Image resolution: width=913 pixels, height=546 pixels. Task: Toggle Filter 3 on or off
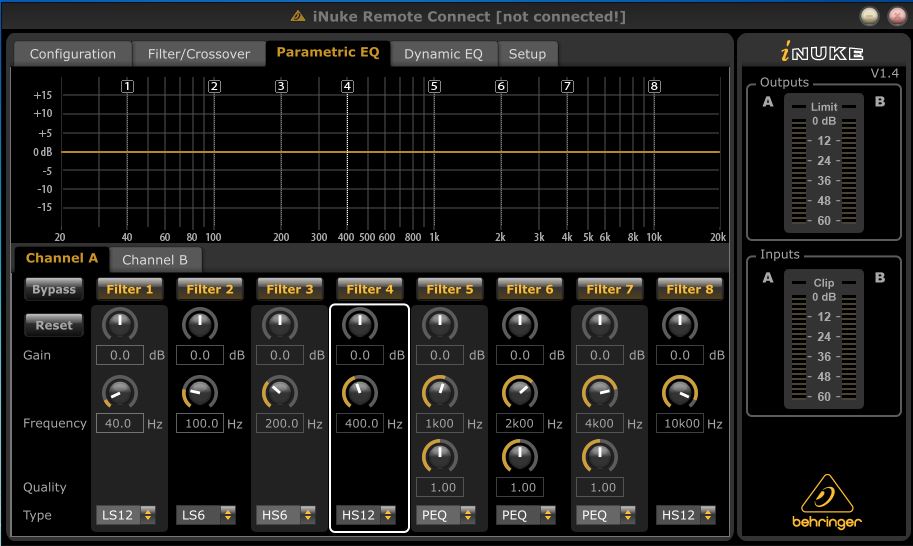(290, 289)
